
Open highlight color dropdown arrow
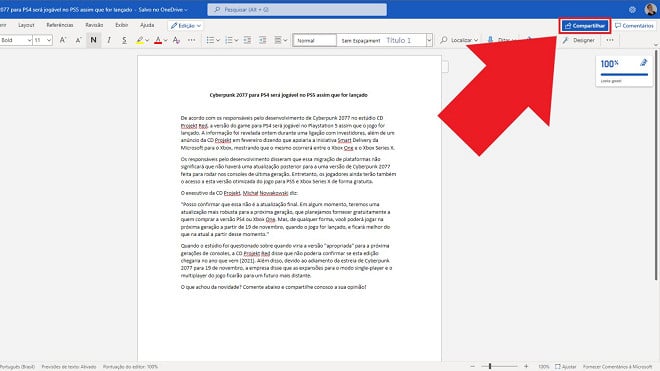(147, 40)
